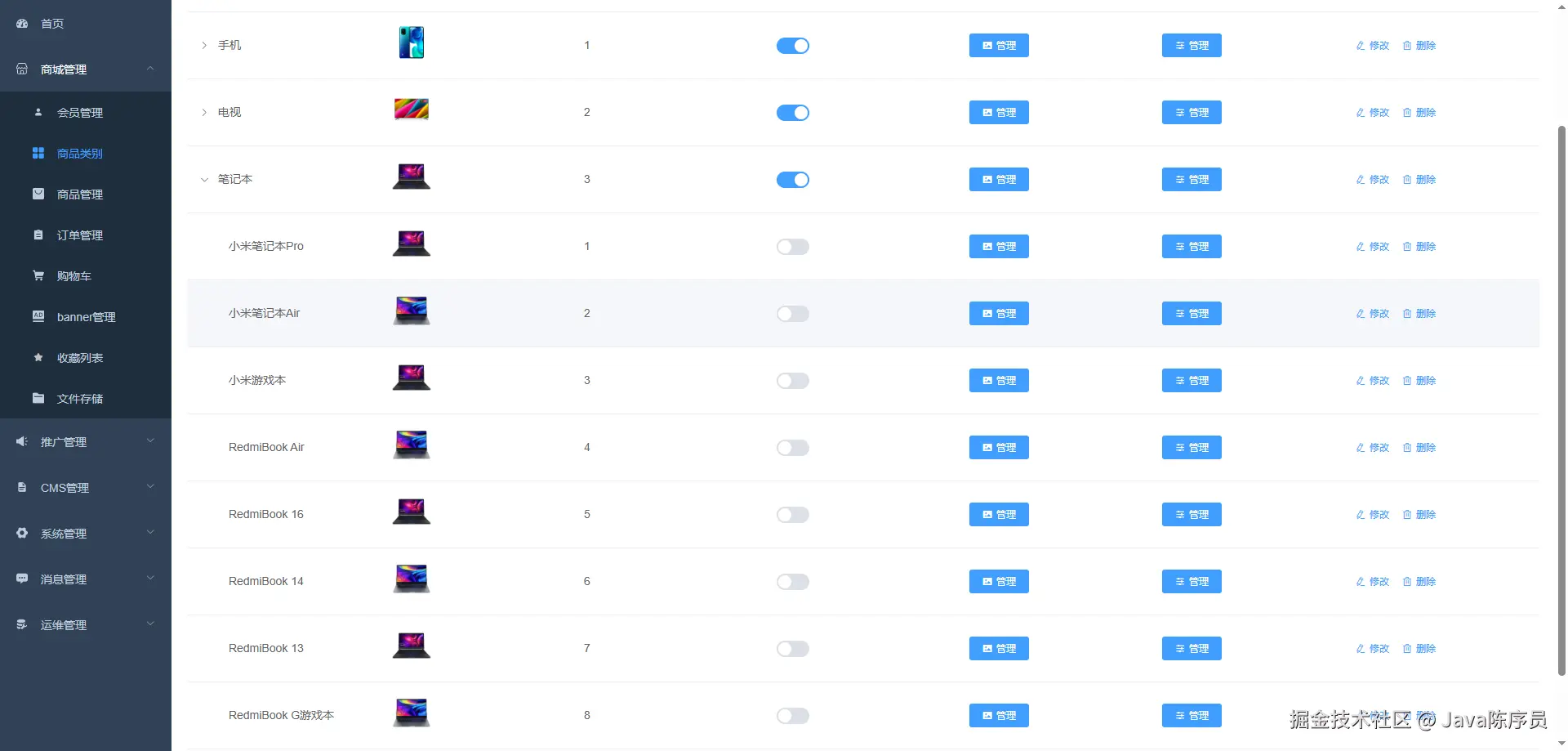The height and width of the screenshot is (751, 1568).
Task: Click 删除 link for 小米游戏本 row
Action: pos(1419,381)
